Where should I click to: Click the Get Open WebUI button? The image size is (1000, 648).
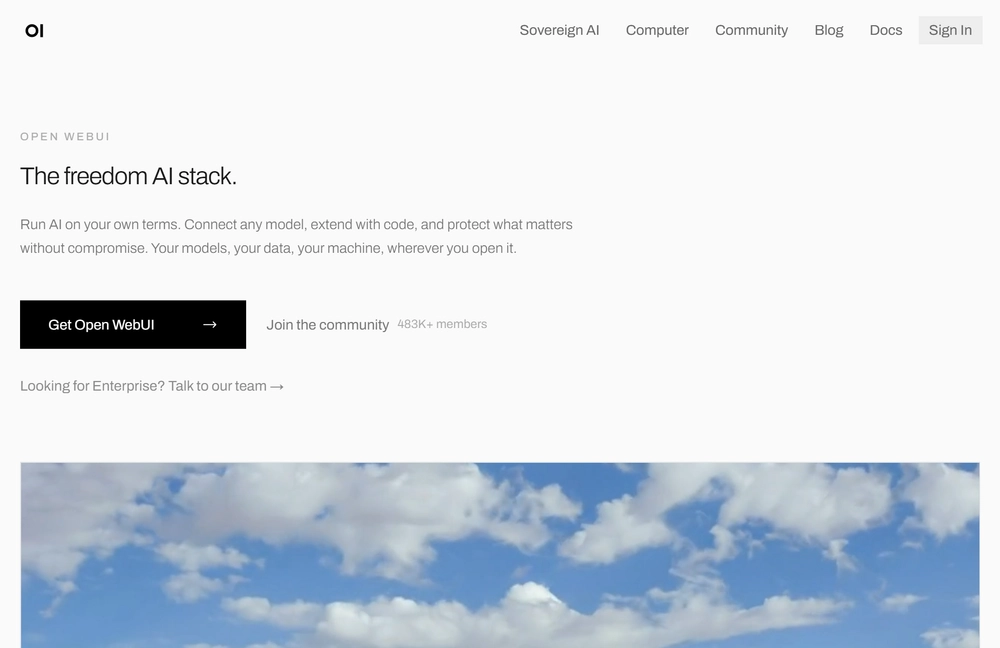click(133, 325)
